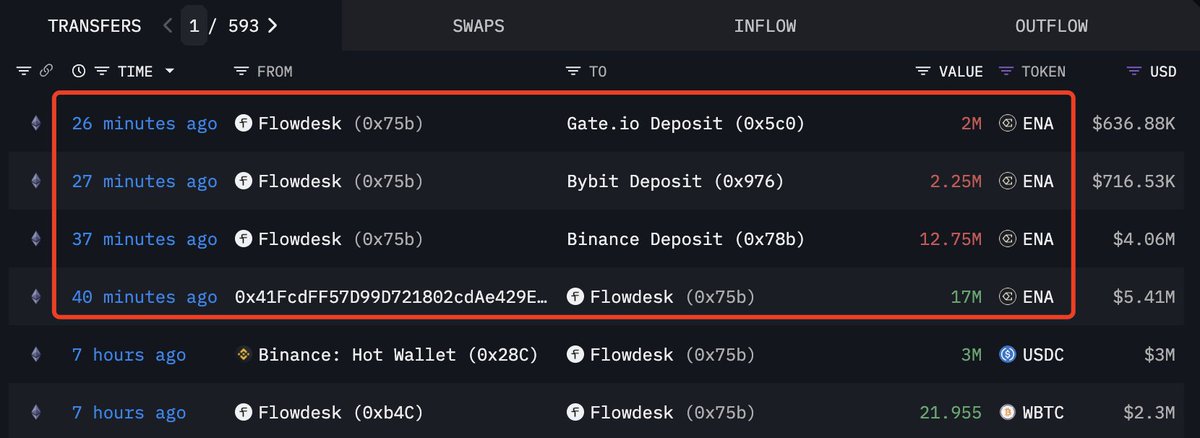Click the clock icon beside TIME
The image size is (1200, 438).
(79, 71)
